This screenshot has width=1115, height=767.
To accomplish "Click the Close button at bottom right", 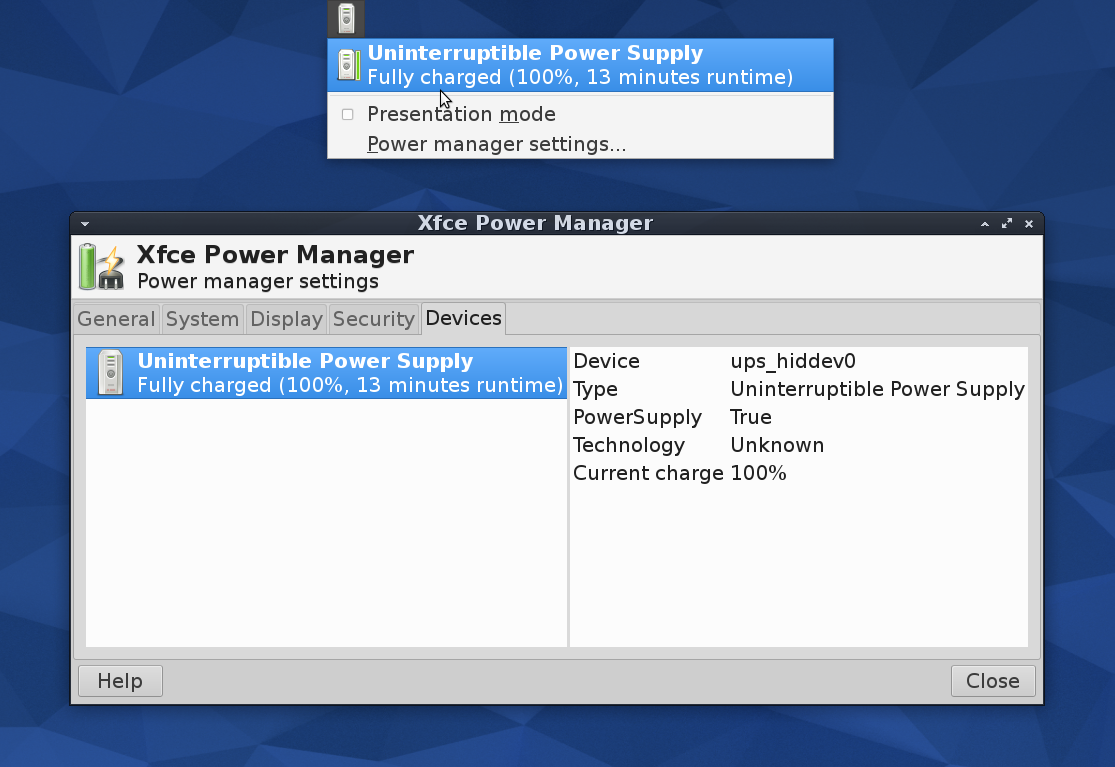I will point(992,681).
